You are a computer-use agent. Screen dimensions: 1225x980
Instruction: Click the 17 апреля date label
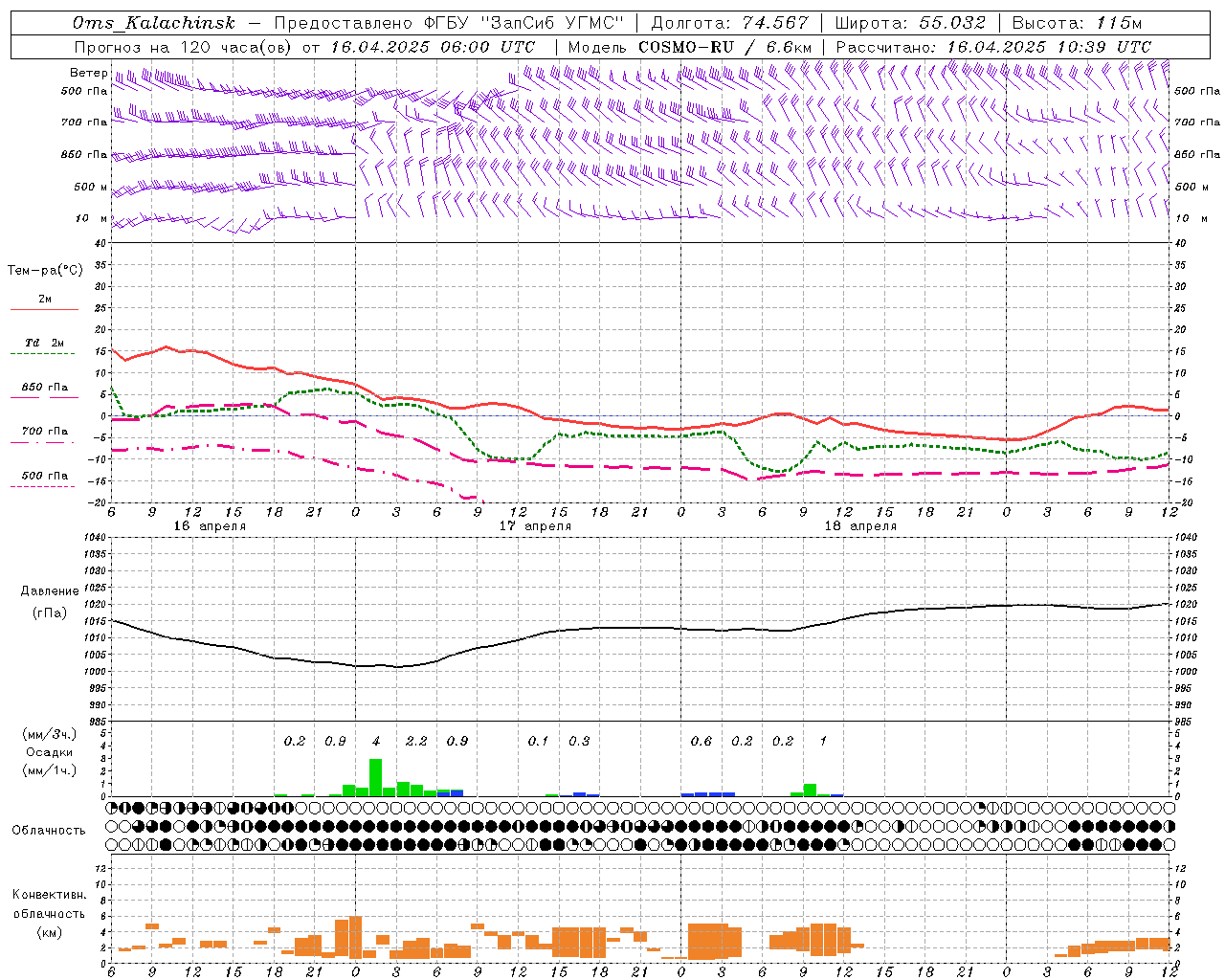pos(535,526)
